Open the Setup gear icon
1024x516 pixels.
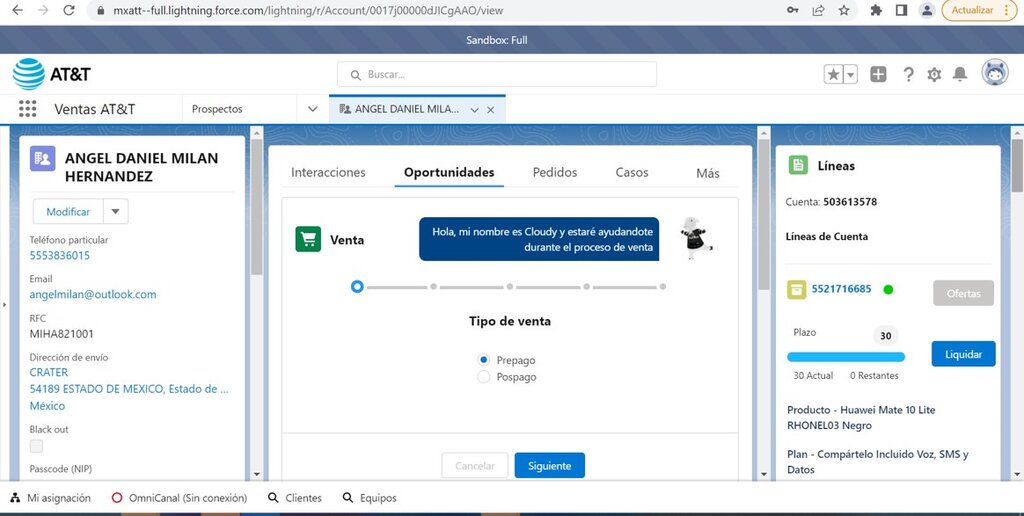pyautogui.click(x=934, y=74)
